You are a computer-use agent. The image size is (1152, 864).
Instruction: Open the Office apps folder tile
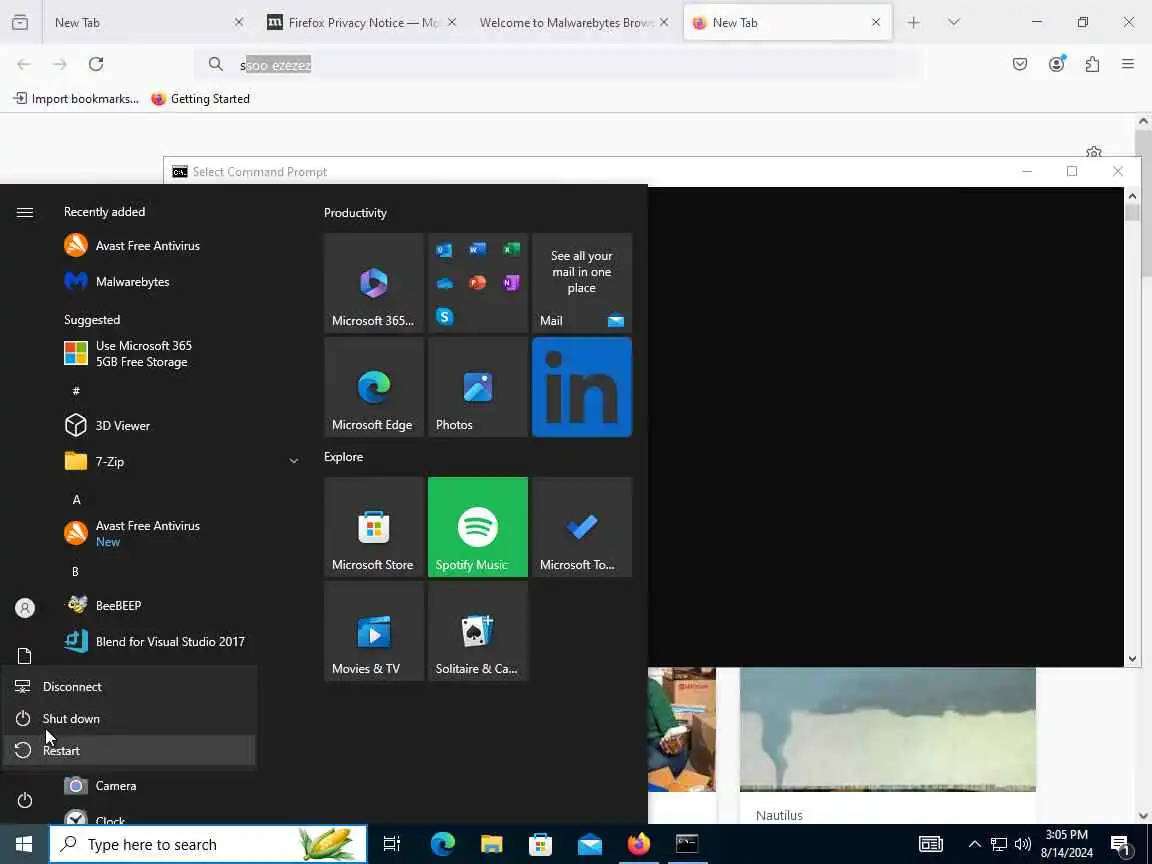tap(478, 283)
